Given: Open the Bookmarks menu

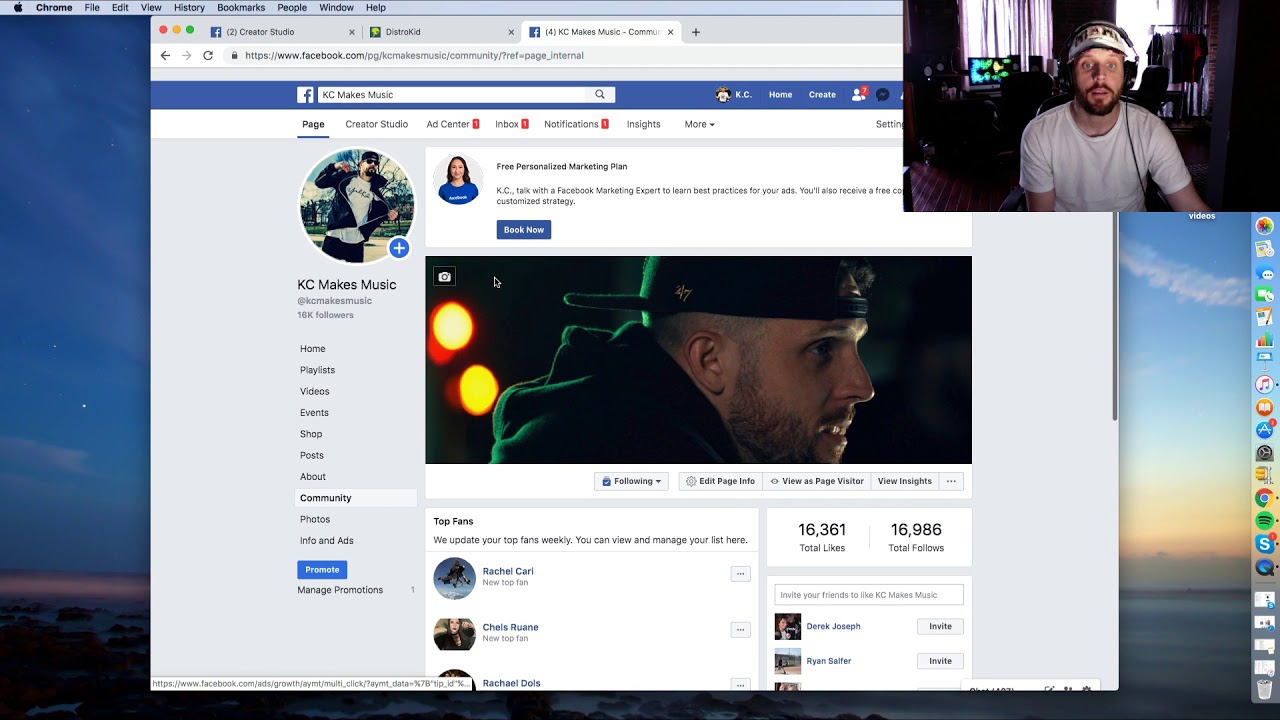Looking at the screenshot, I should pyautogui.click(x=241, y=7).
